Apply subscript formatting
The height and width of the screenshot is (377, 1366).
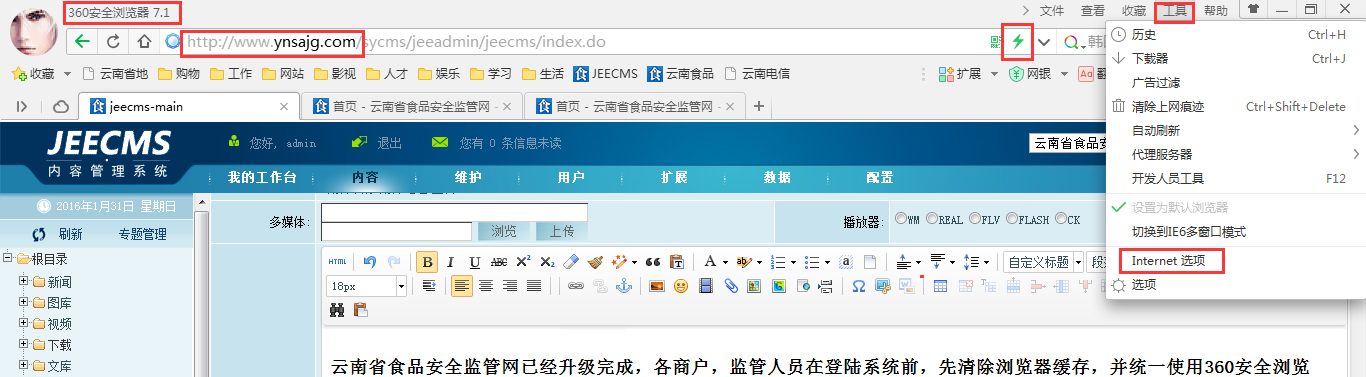pos(547,262)
